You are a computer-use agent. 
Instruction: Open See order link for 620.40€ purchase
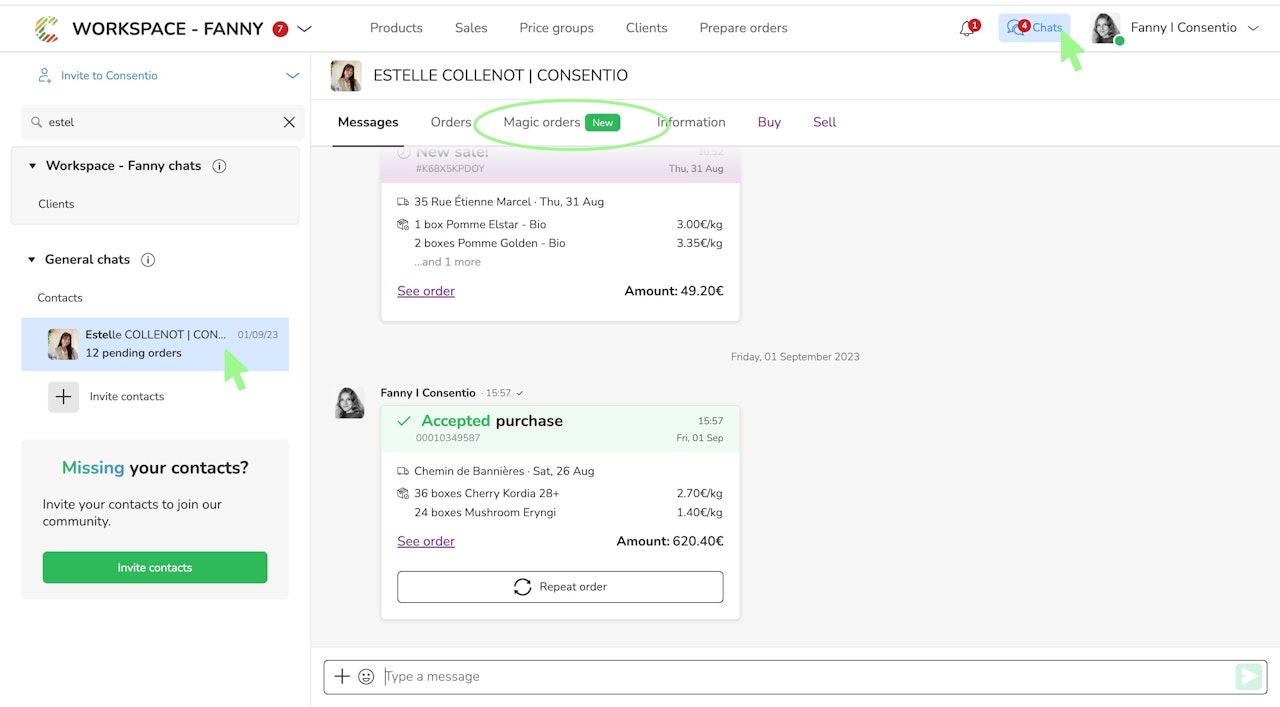(x=426, y=541)
